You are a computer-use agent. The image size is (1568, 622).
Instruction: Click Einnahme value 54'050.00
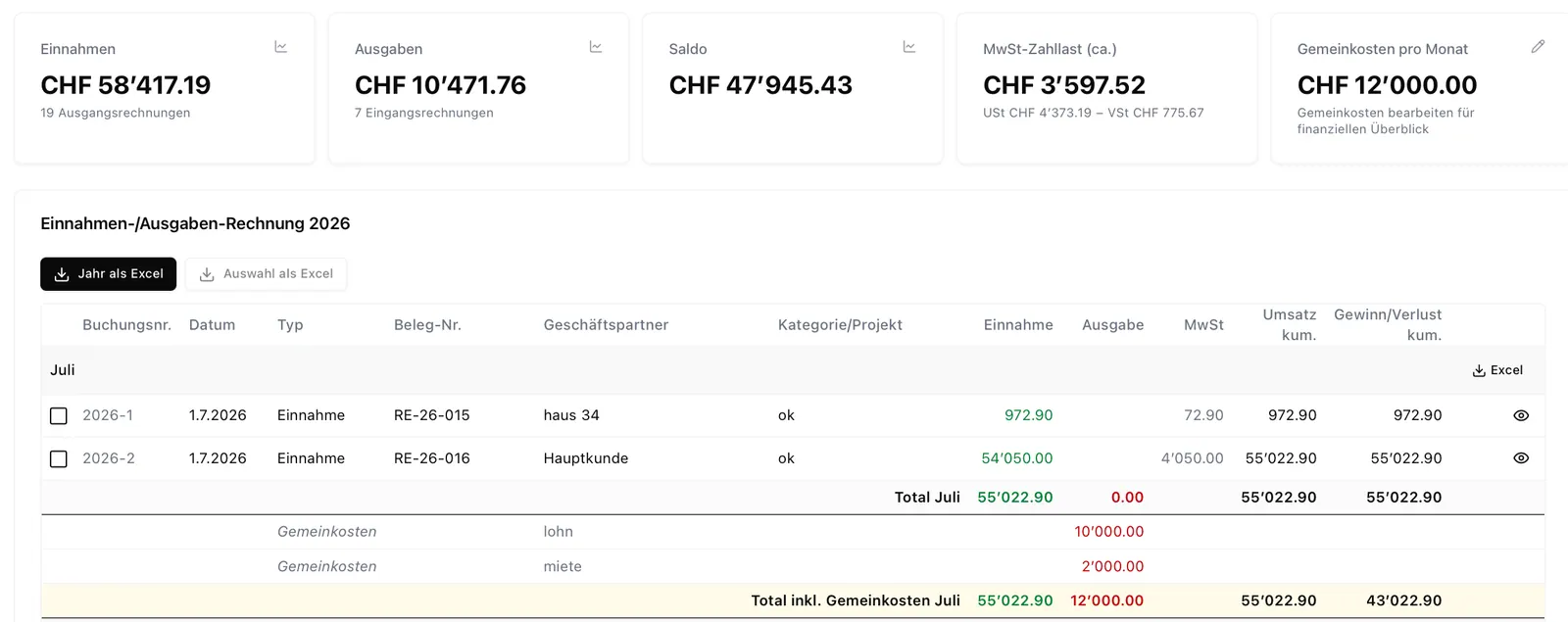pos(1017,458)
